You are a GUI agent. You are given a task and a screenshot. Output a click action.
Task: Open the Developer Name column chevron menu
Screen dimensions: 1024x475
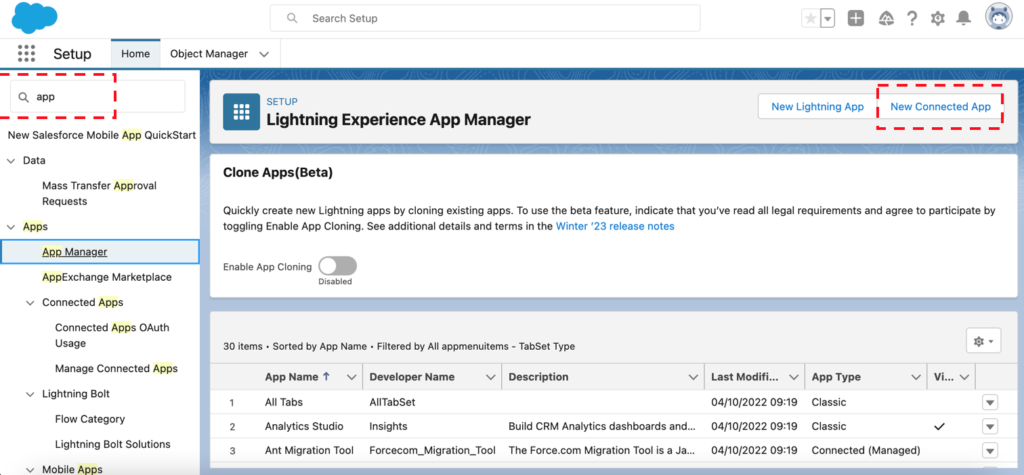click(x=490, y=378)
